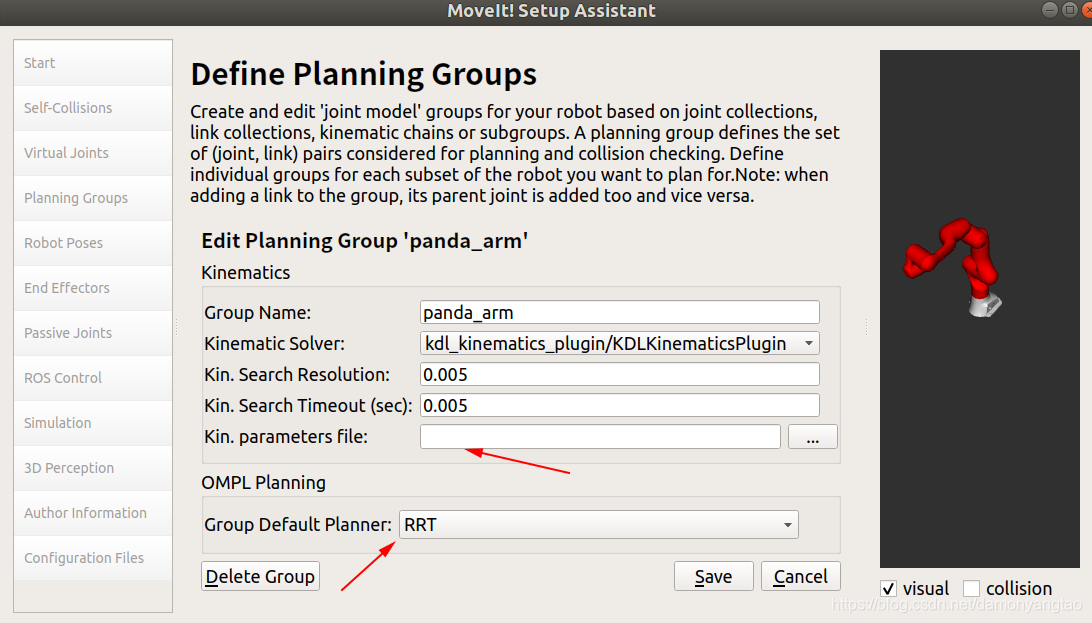Focus the Group Name input field
Image resolution: width=1092 pixels, height=623 pixels.
coord(620,313)
